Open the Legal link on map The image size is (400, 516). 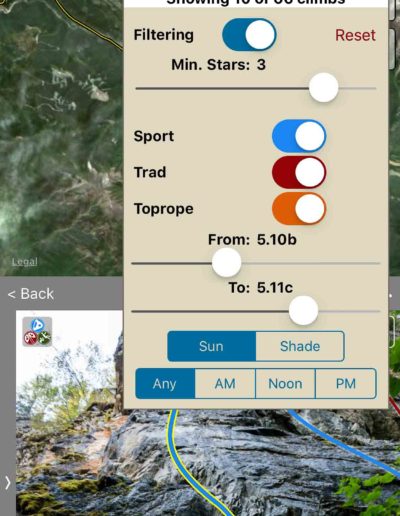point(25,262)
